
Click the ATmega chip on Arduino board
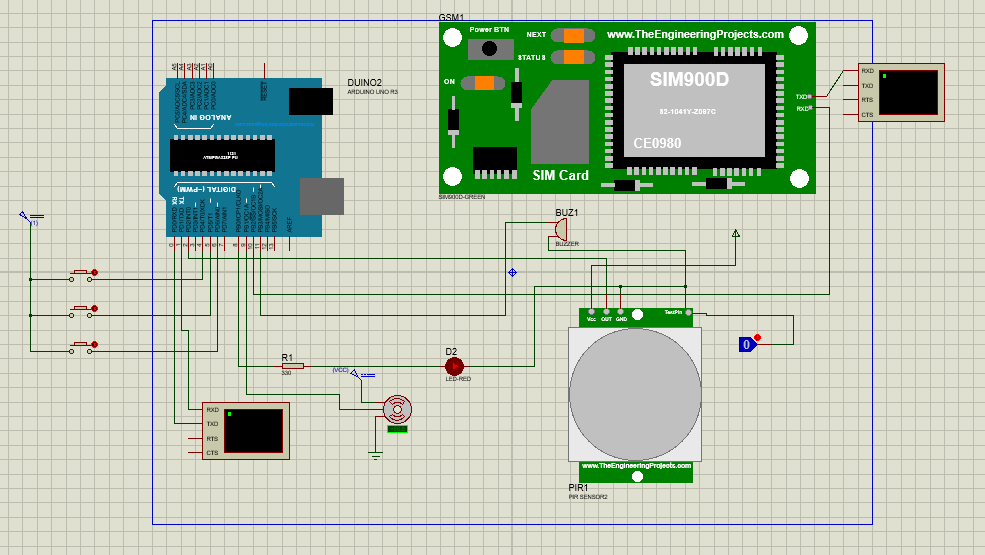[221, 154]
